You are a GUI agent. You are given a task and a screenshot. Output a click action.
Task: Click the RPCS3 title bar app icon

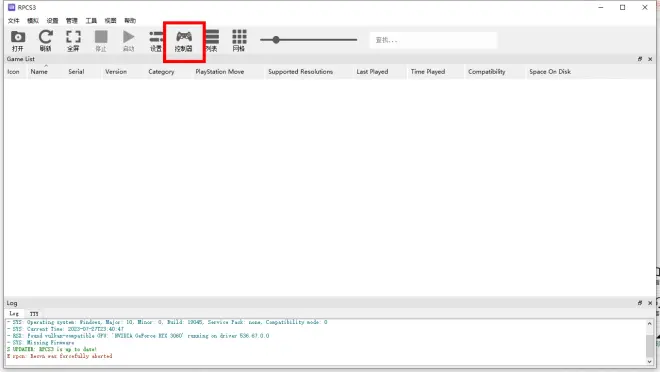(x=11, y=7)
